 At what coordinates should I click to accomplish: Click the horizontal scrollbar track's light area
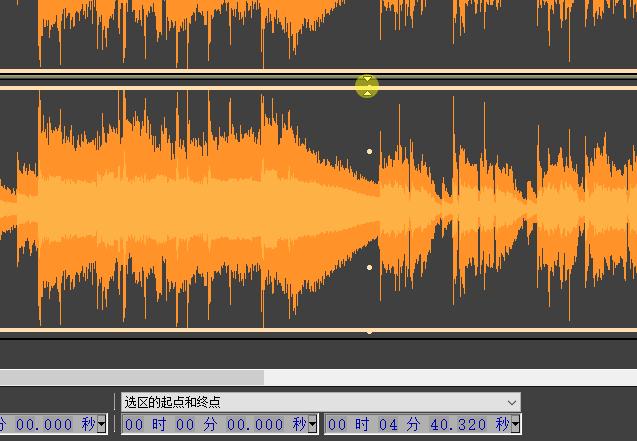[450, 377]
